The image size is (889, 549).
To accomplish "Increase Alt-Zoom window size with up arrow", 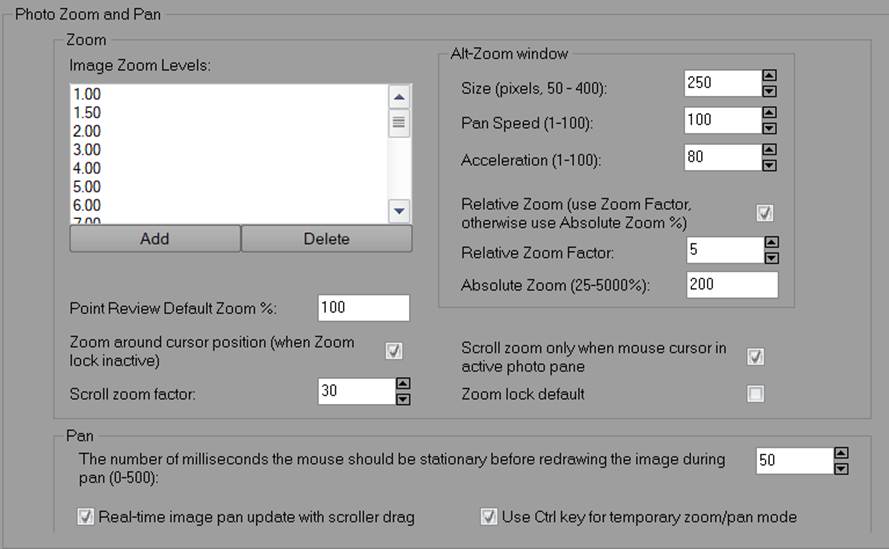I will (769, 76).
